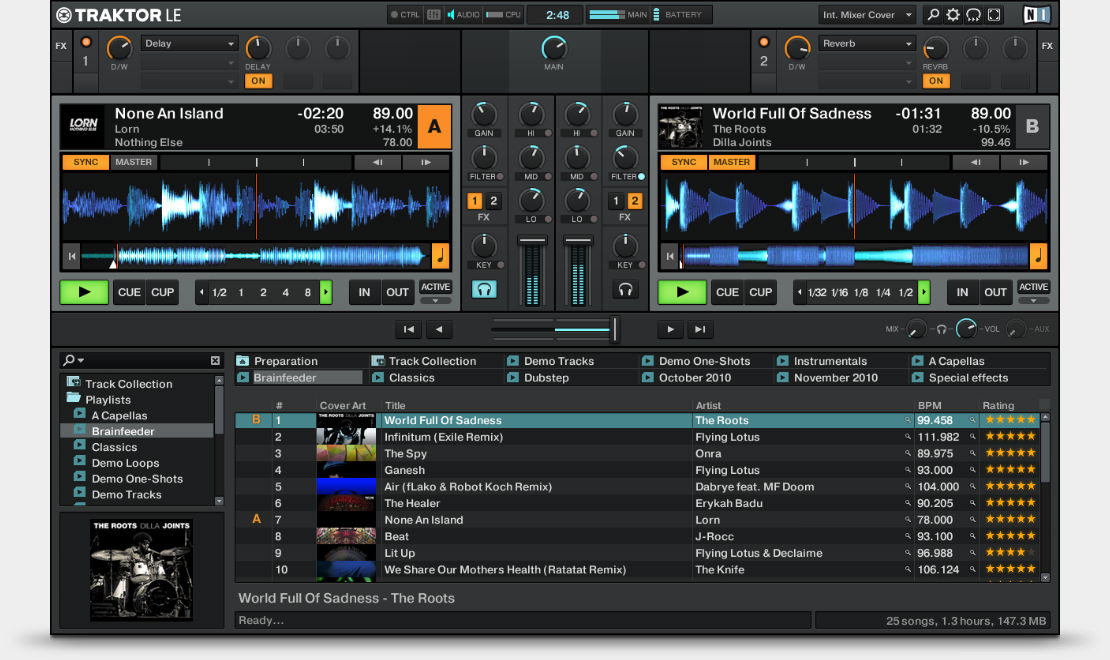This screenshot has width=1110, height=660.
Task: Click the fullscreen icon in header
Action: pyautogui.click(x=993, y=15)
